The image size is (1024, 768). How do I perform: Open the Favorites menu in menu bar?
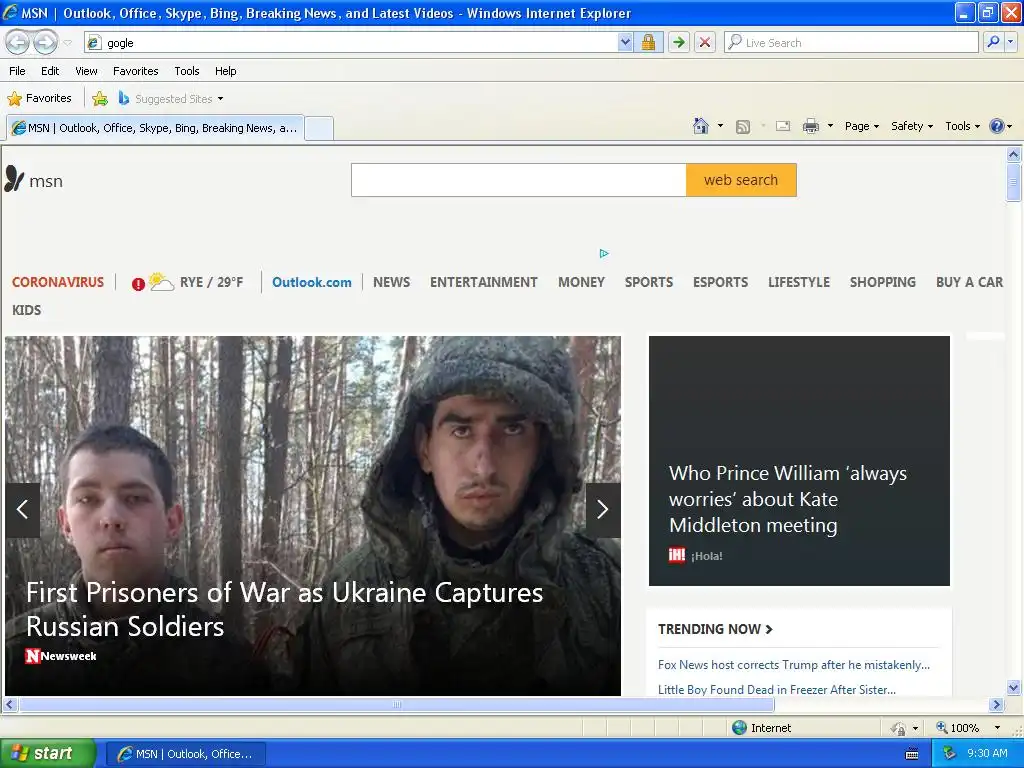tap(135, 71)
